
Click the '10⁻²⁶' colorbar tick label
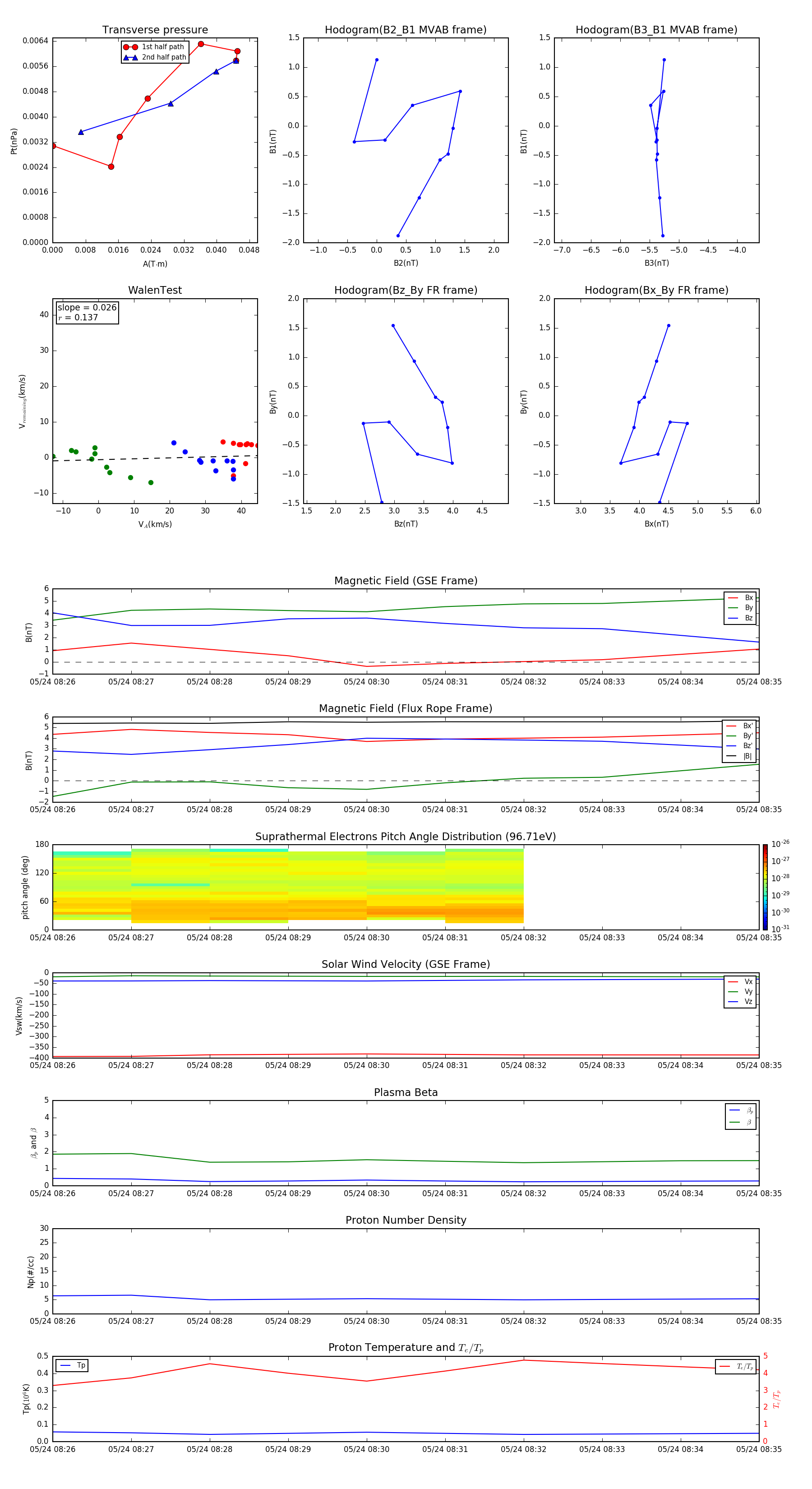[x=780, y=844]
